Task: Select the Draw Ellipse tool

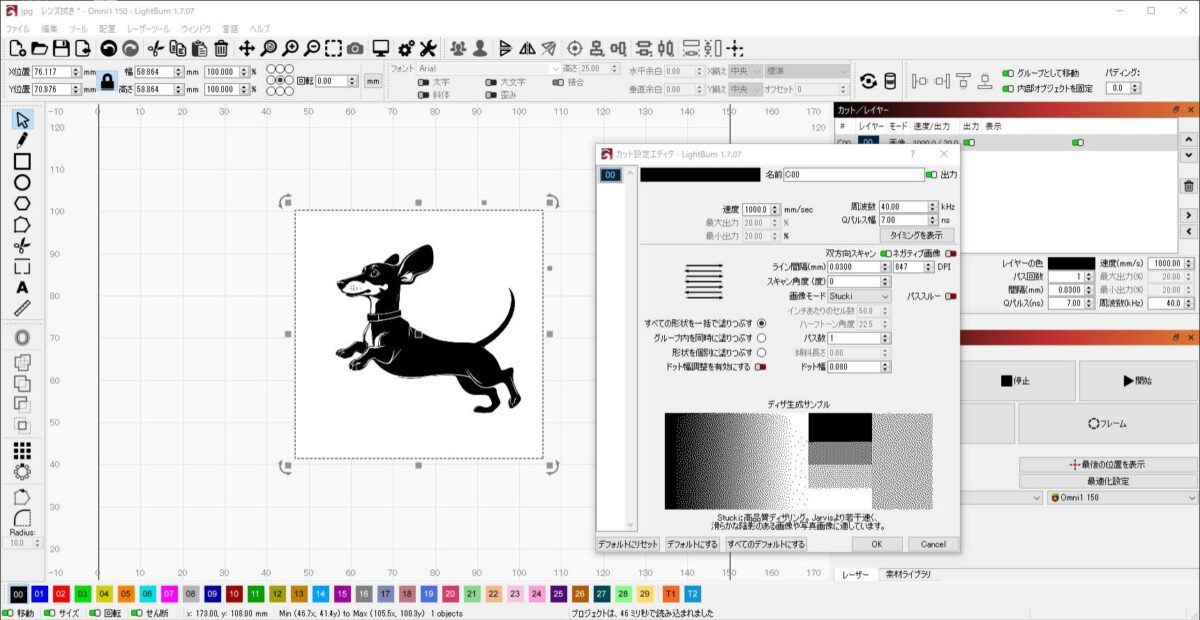Action: (x=22, y=183)
